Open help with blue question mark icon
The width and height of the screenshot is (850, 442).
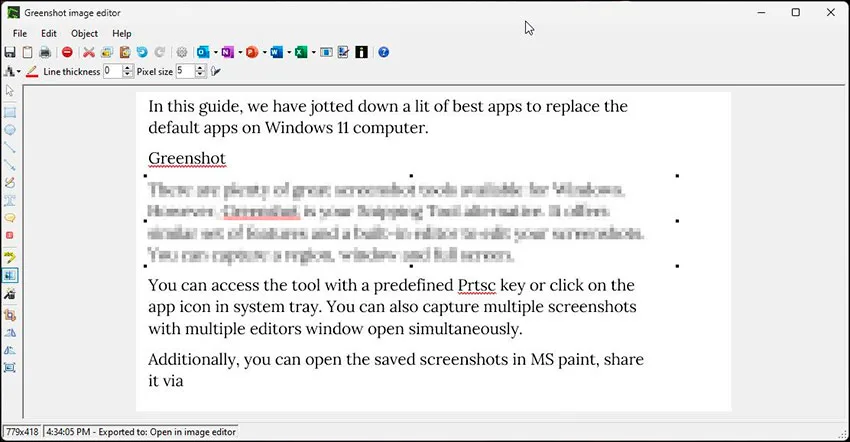[384, 52]
